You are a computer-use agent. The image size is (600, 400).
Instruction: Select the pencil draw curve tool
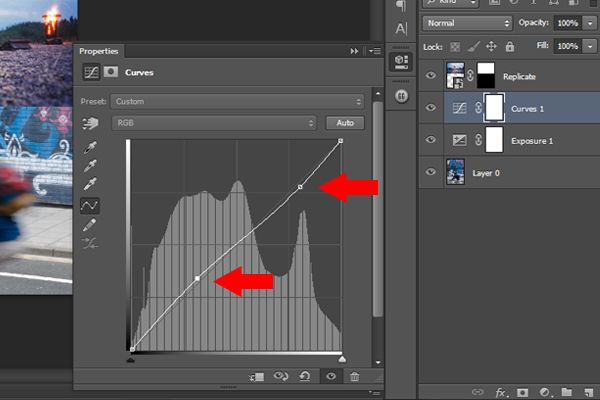pos(90,225)
